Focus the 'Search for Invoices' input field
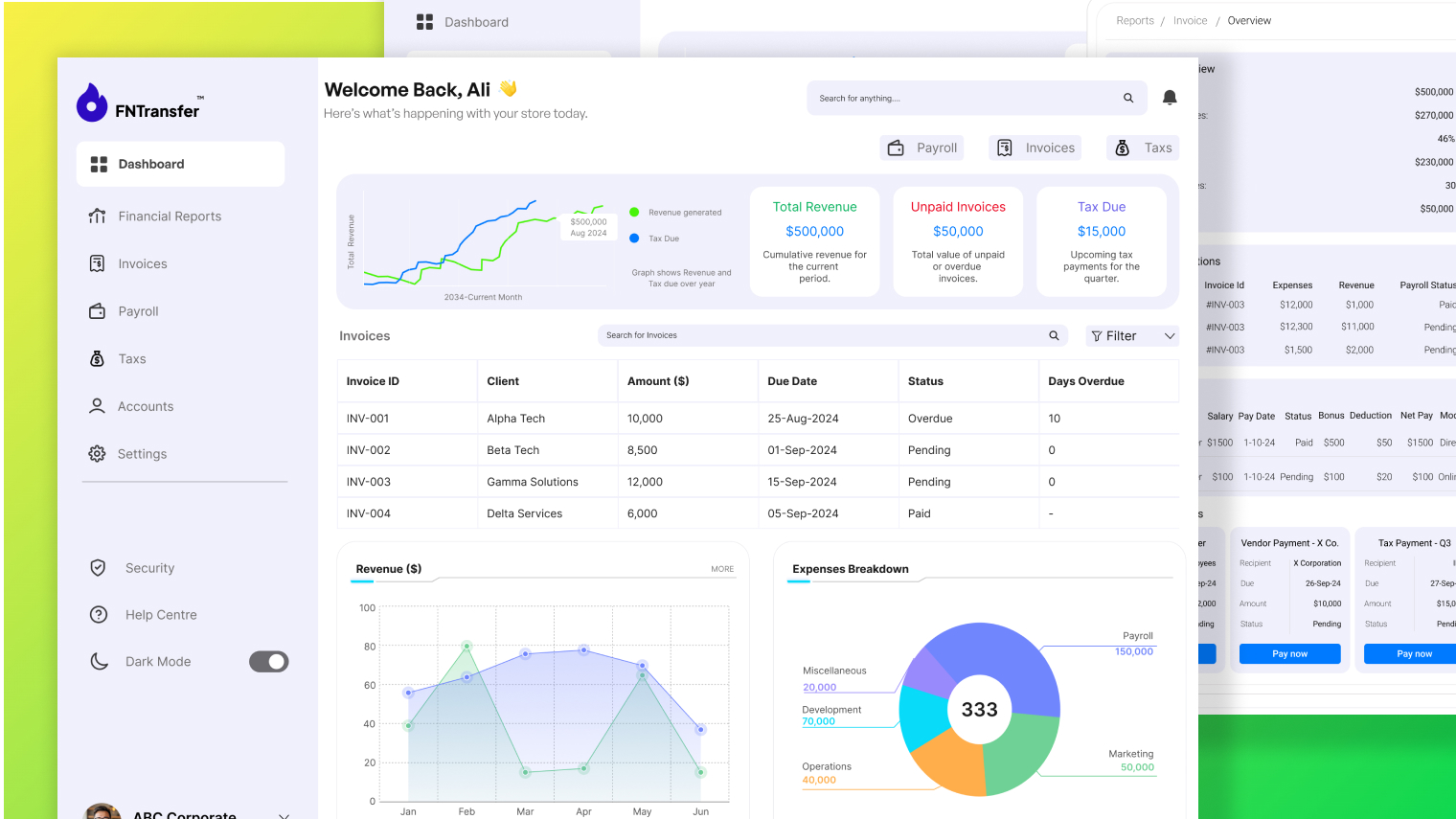Image resolution: width=1456 pixels, height=819 pixels. pos(833,335)
